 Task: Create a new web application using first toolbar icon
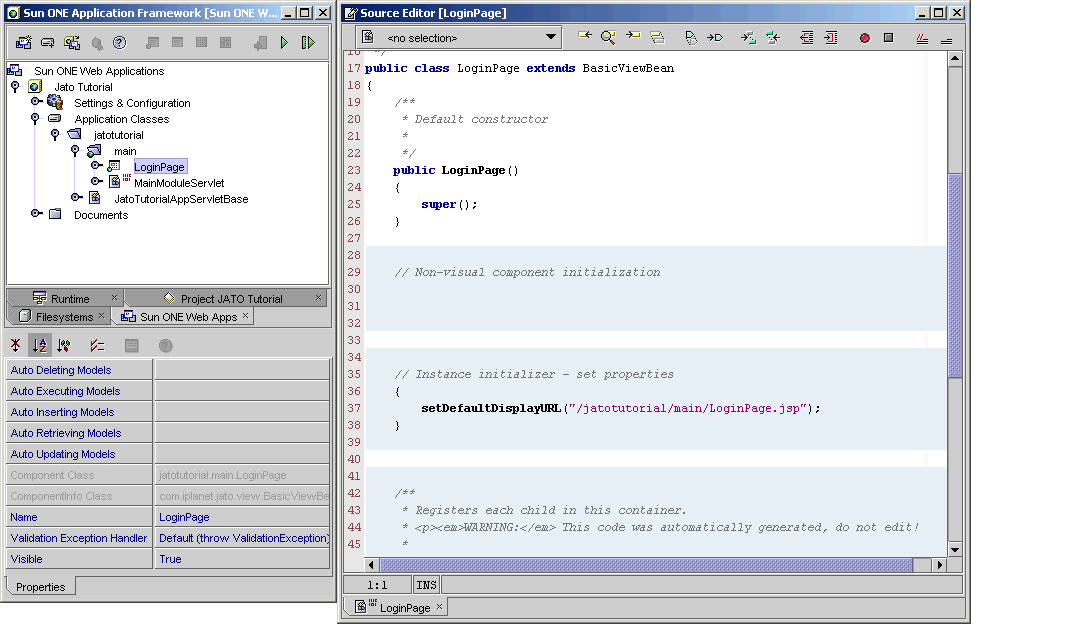(x=23, y=42)
